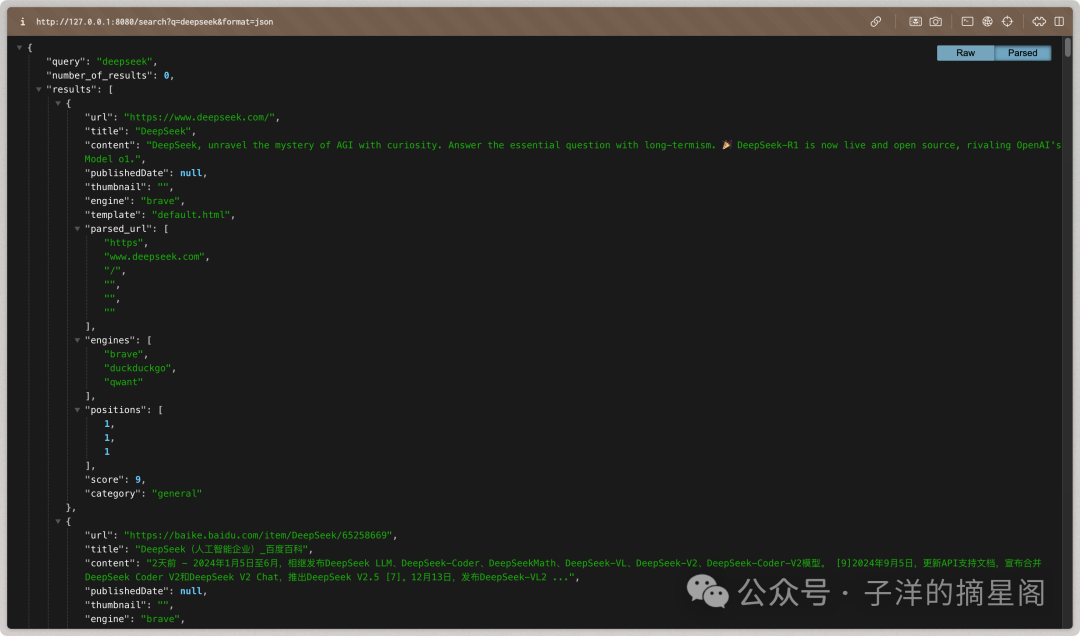Click the "score" value 9
The image size is (1080, 636).
(x=138, y=480)
